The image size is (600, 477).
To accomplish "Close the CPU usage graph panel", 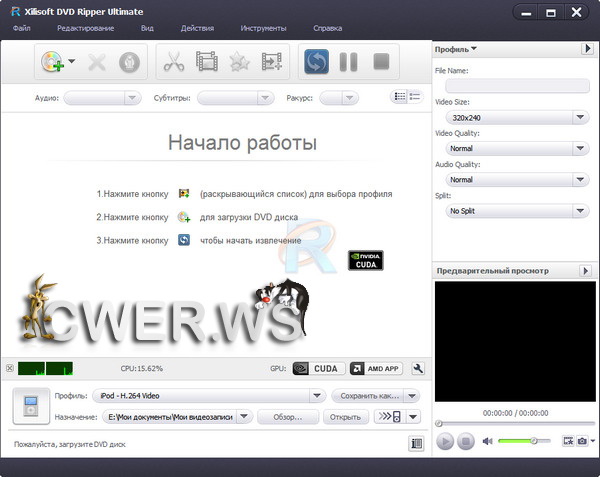I will pos(9,368).
